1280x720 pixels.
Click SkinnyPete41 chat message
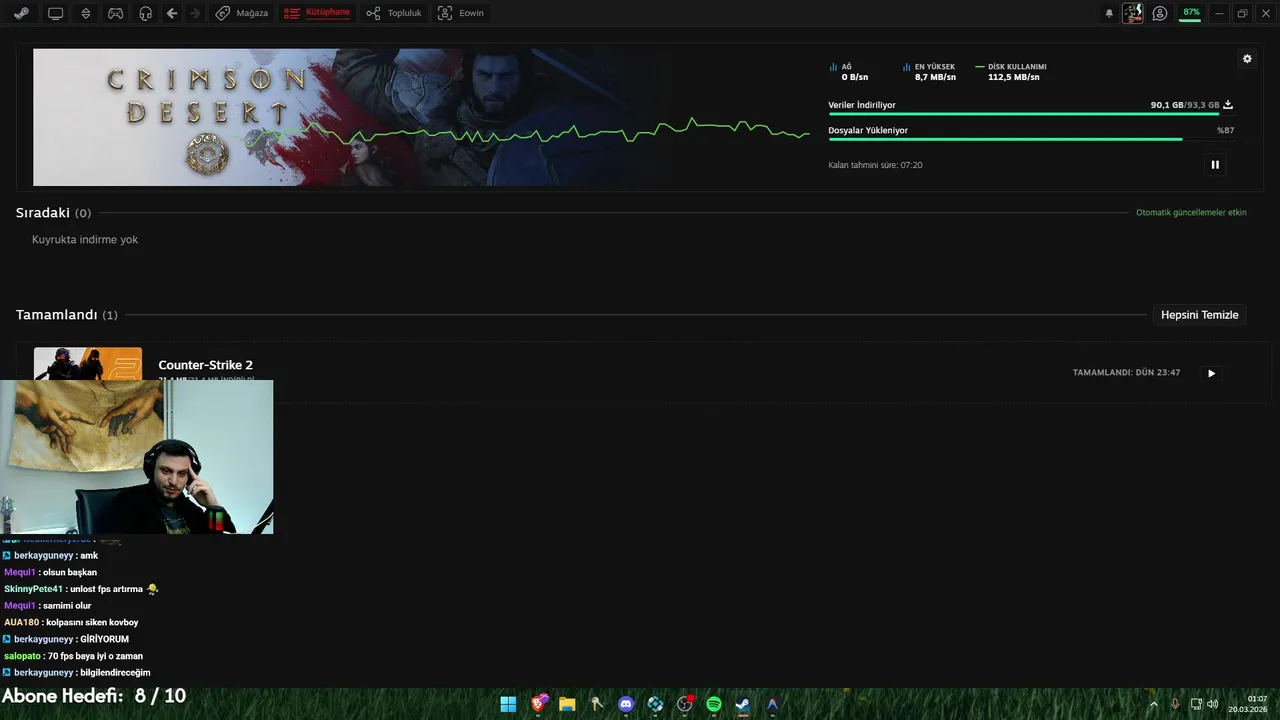pos(81,589)
